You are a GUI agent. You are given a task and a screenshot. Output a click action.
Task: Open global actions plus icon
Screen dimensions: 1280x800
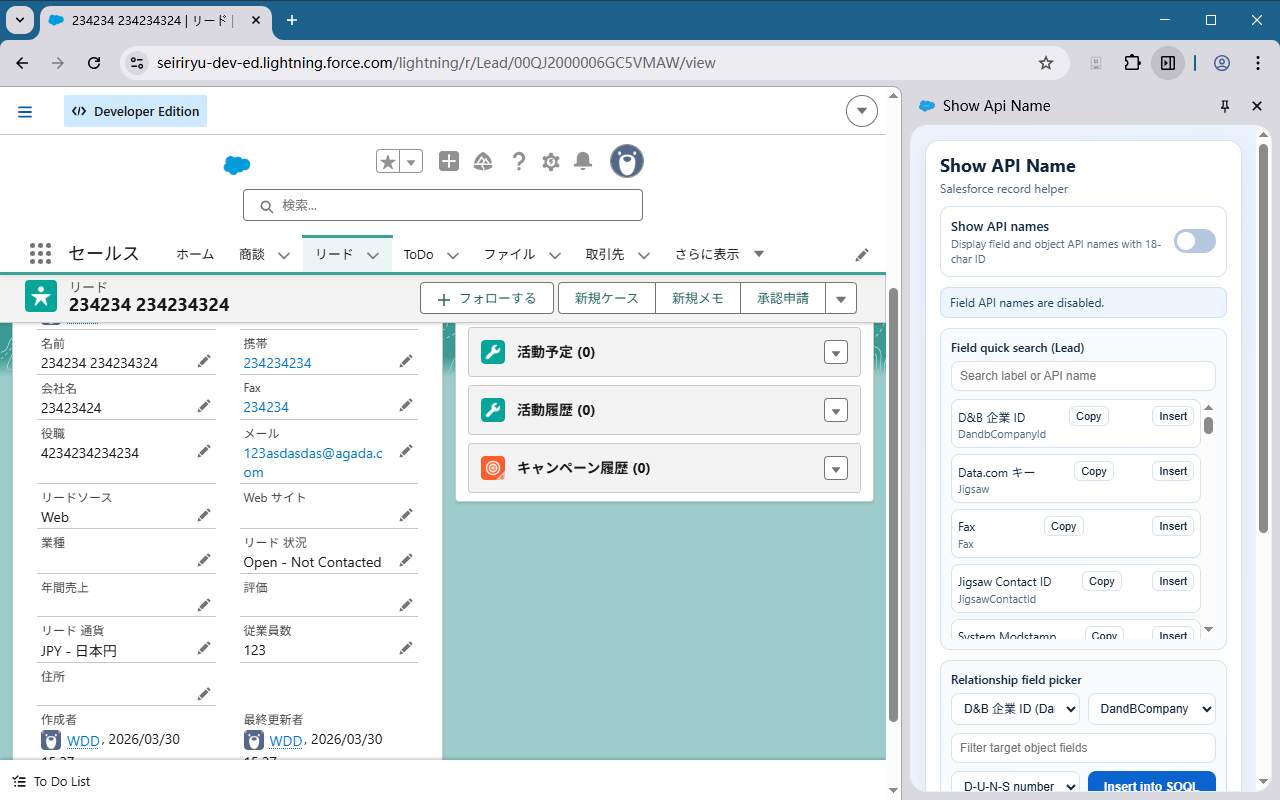click(x=449, y=161)
